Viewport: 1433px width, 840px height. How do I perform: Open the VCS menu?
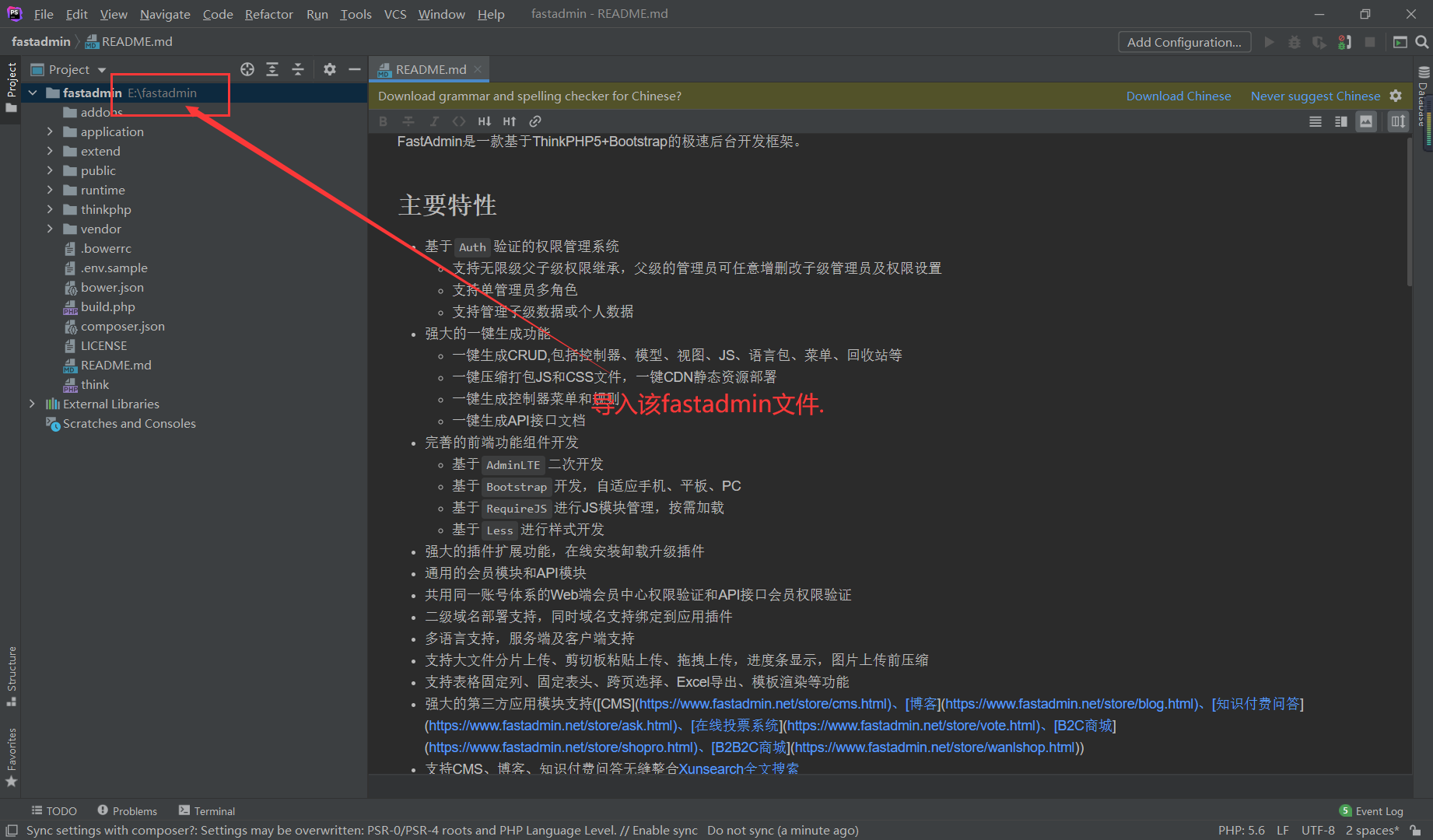tap(395, 14)
